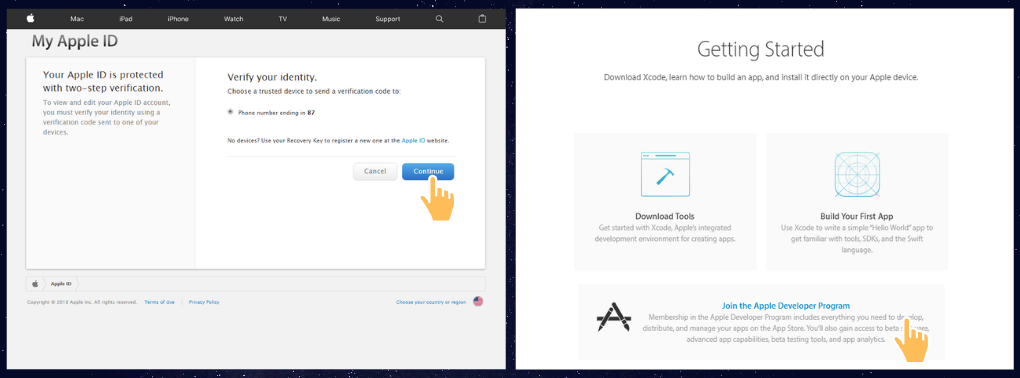Open the iPhone menu item
The image size is (1020, 378).
coord(178,19)
